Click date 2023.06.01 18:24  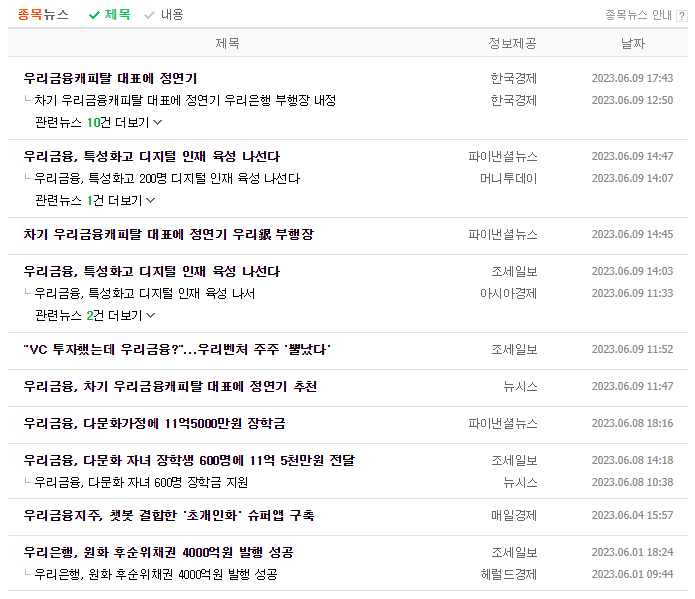632,552
